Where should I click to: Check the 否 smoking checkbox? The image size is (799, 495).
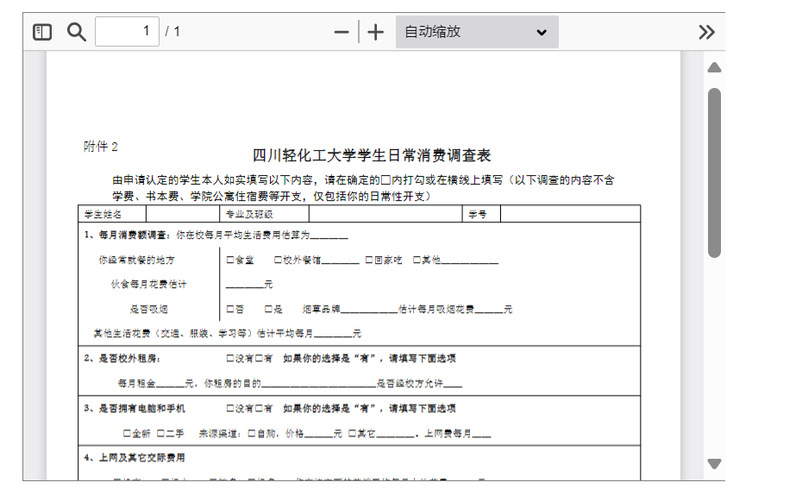coord(230,309)
